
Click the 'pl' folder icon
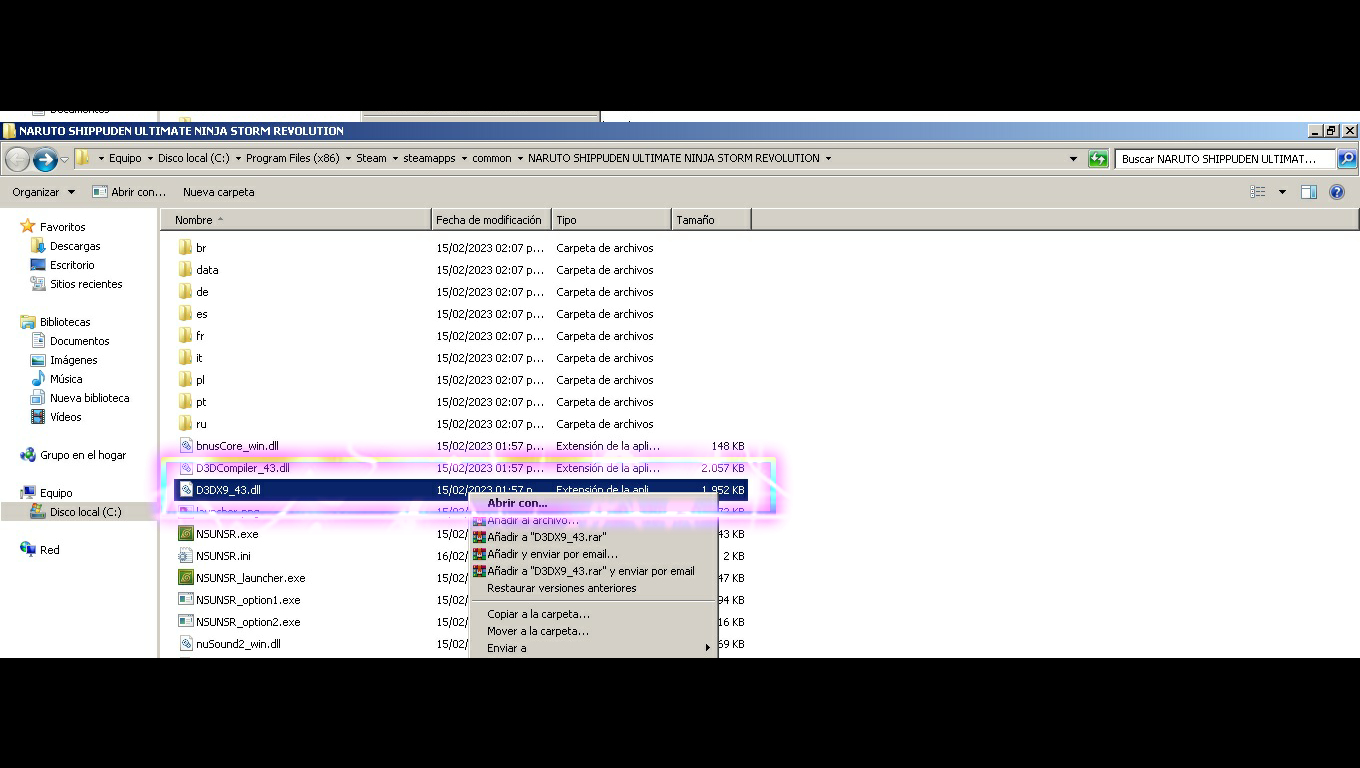tap(185, 380)
